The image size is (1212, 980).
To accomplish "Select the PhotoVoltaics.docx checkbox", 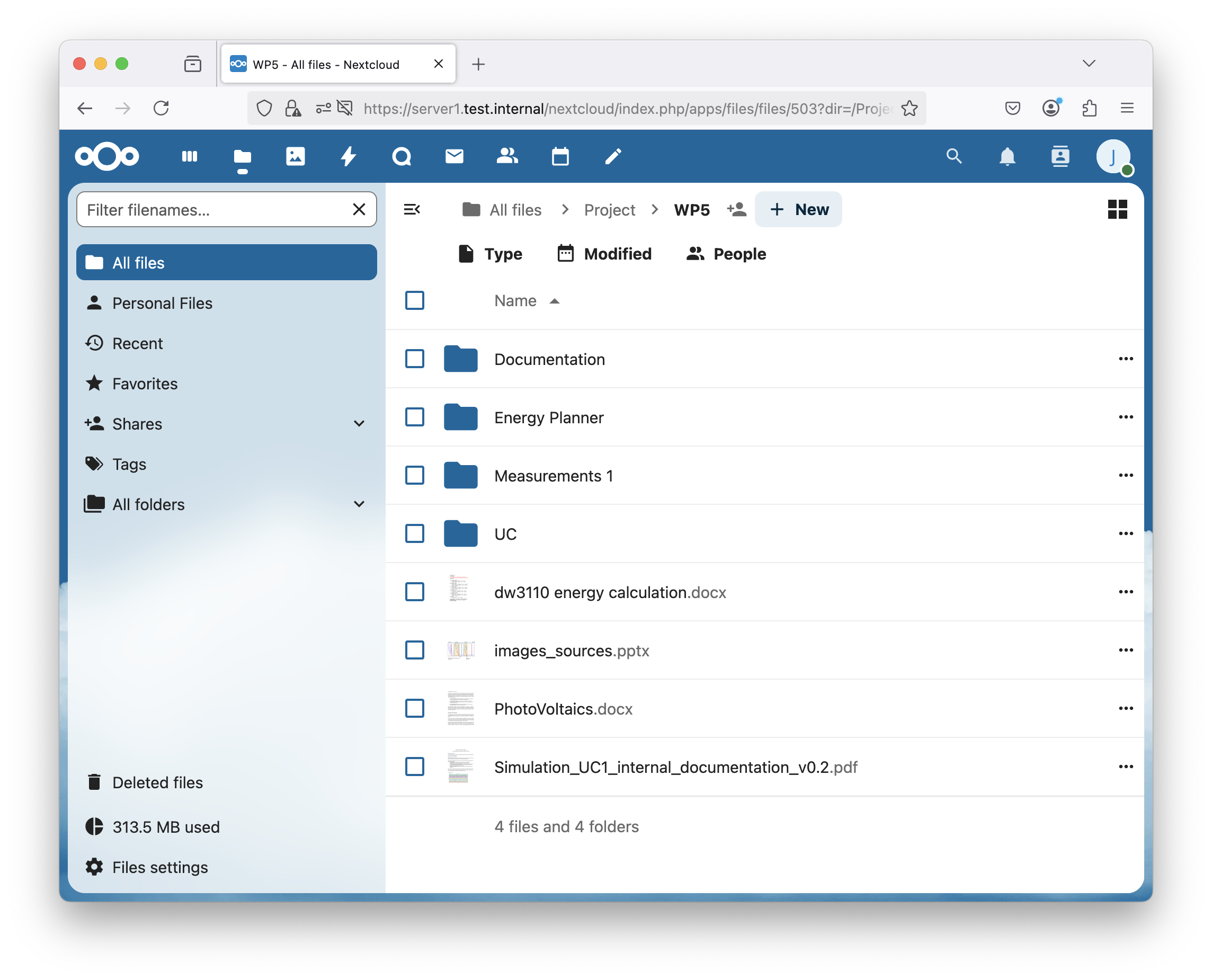I will click(414, 708).
